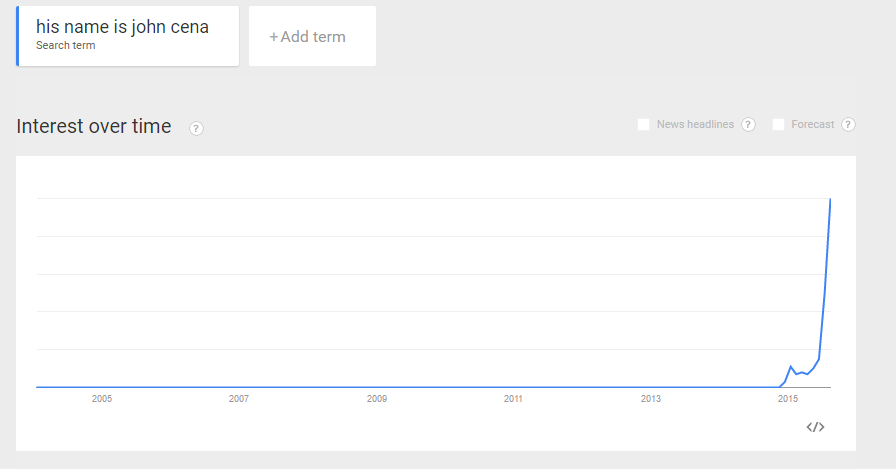Click the 2011 year label on the axis
This screenshot has height=469, width=896.
(x=513, y=399)
